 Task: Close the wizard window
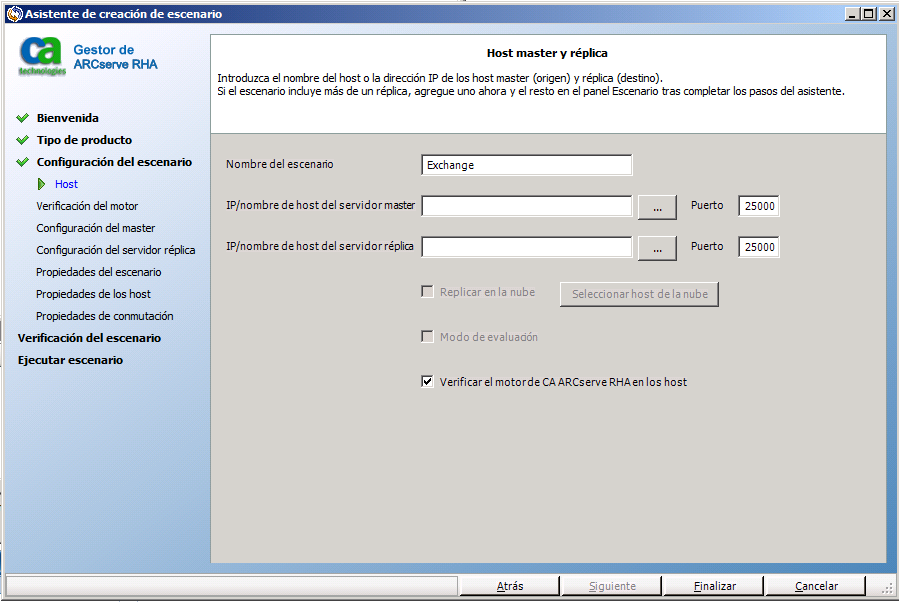tap(886, 14)
